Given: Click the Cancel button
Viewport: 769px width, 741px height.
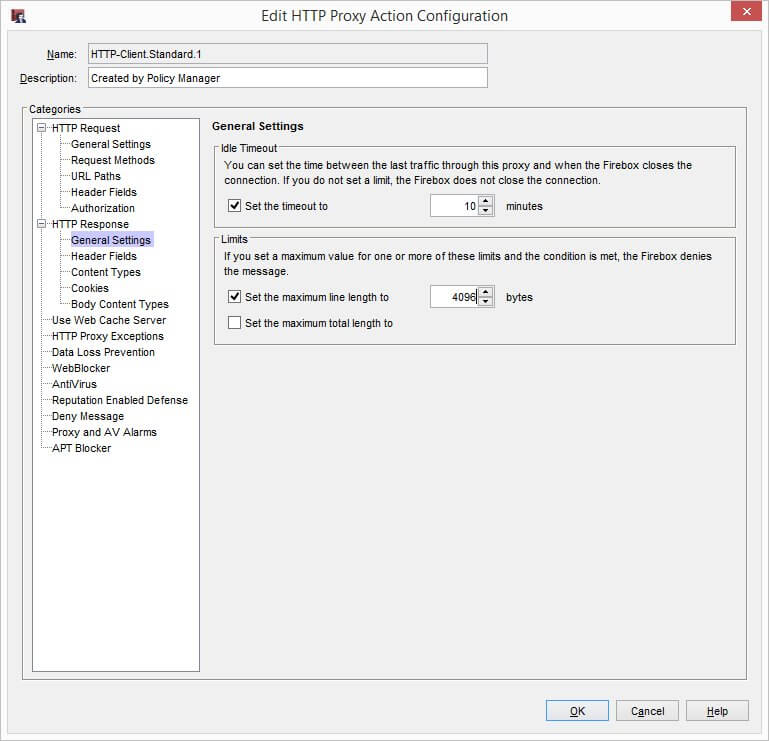Looking at the screenshot, I should 647,711.
